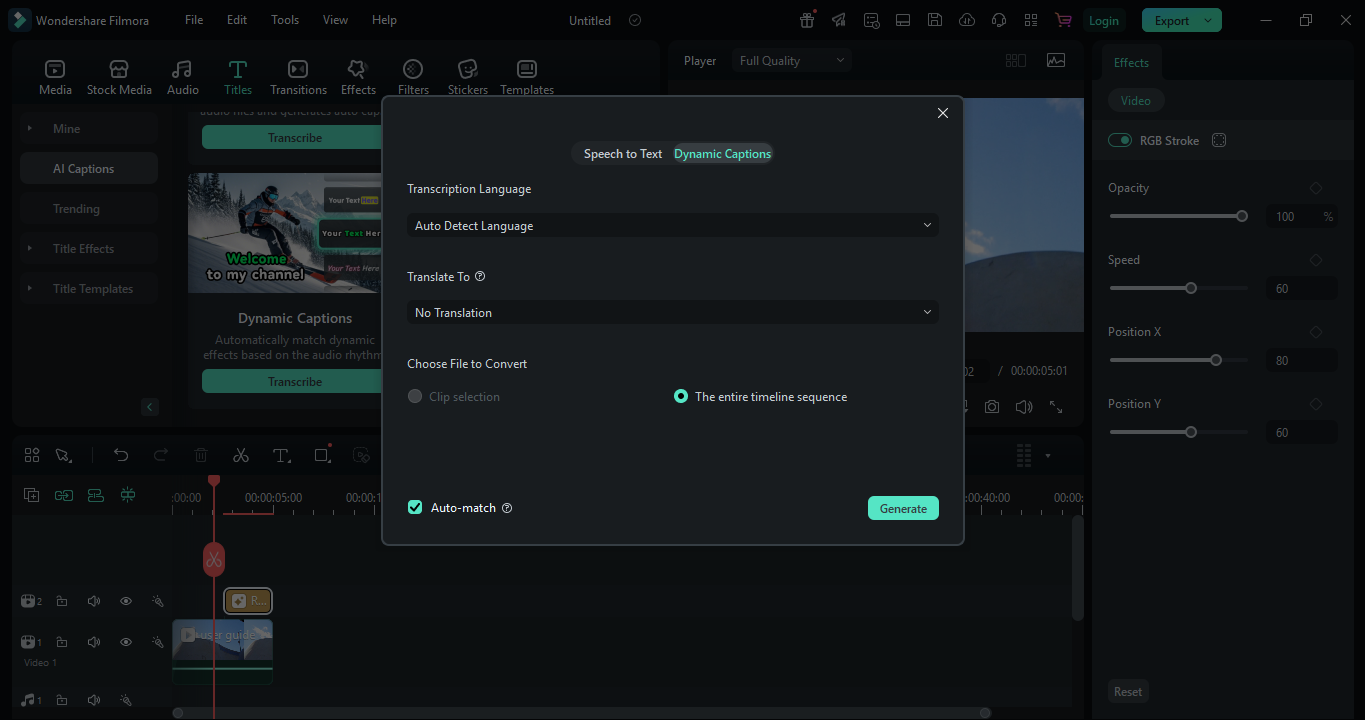Click the Position X value field
Image resolution: width=1365 pixels, height=720 pixels.
1302,361
